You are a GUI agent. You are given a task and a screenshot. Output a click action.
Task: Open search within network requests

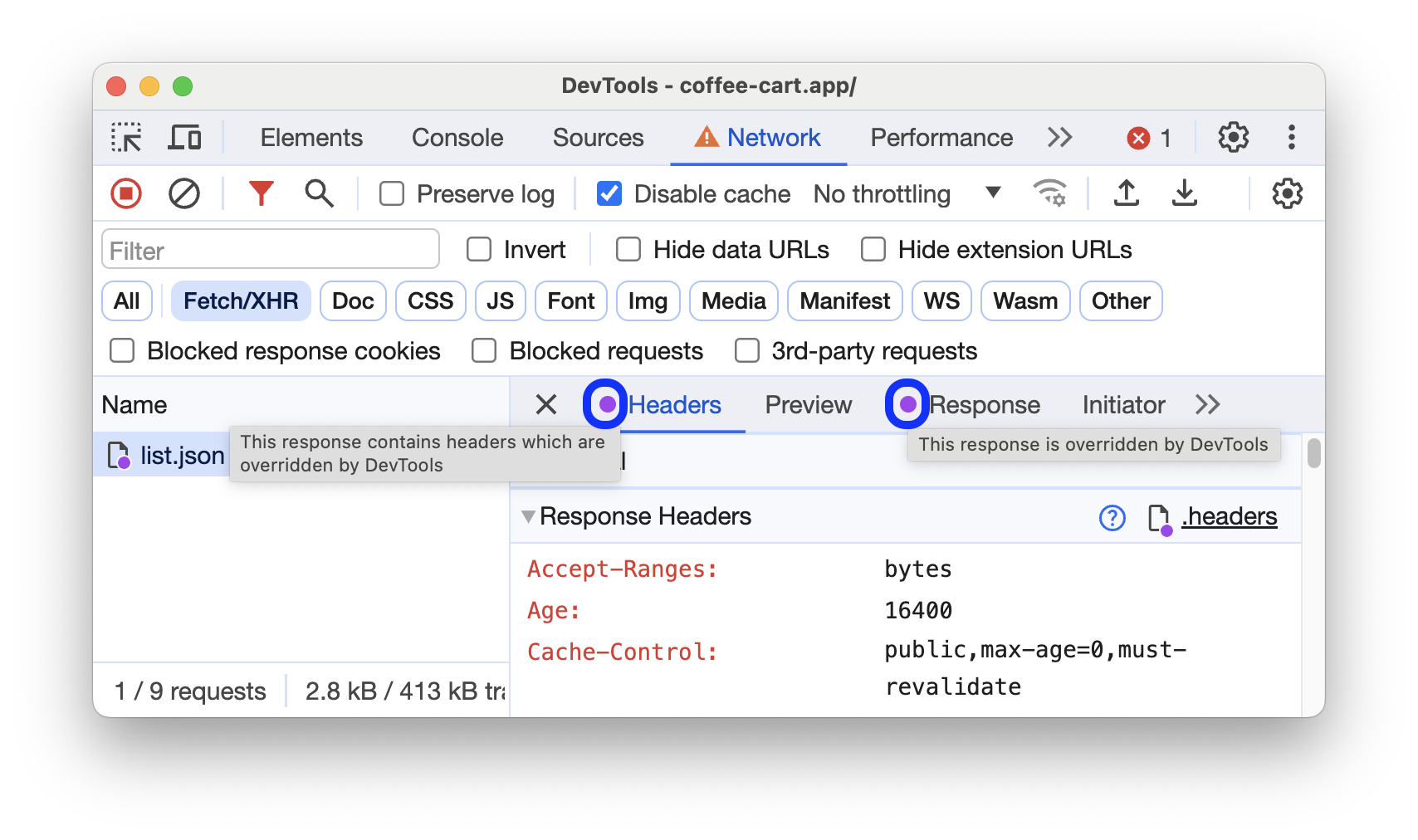click(x=319, y=193)
